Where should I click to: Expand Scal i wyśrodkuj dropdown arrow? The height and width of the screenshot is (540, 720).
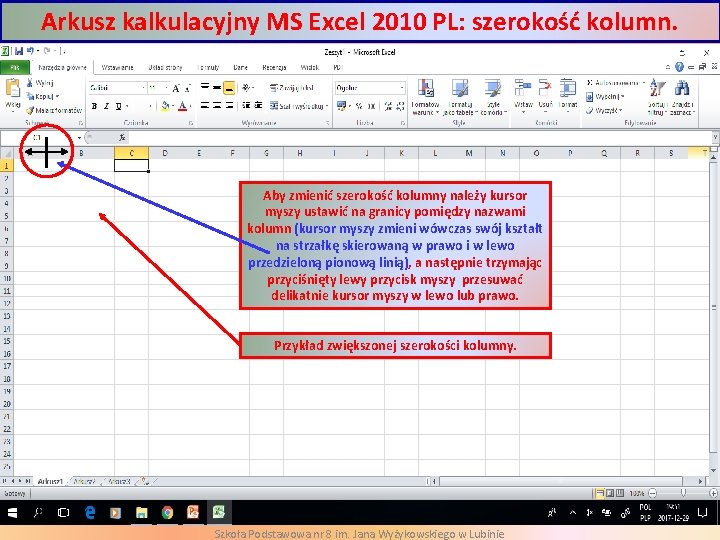327,106
